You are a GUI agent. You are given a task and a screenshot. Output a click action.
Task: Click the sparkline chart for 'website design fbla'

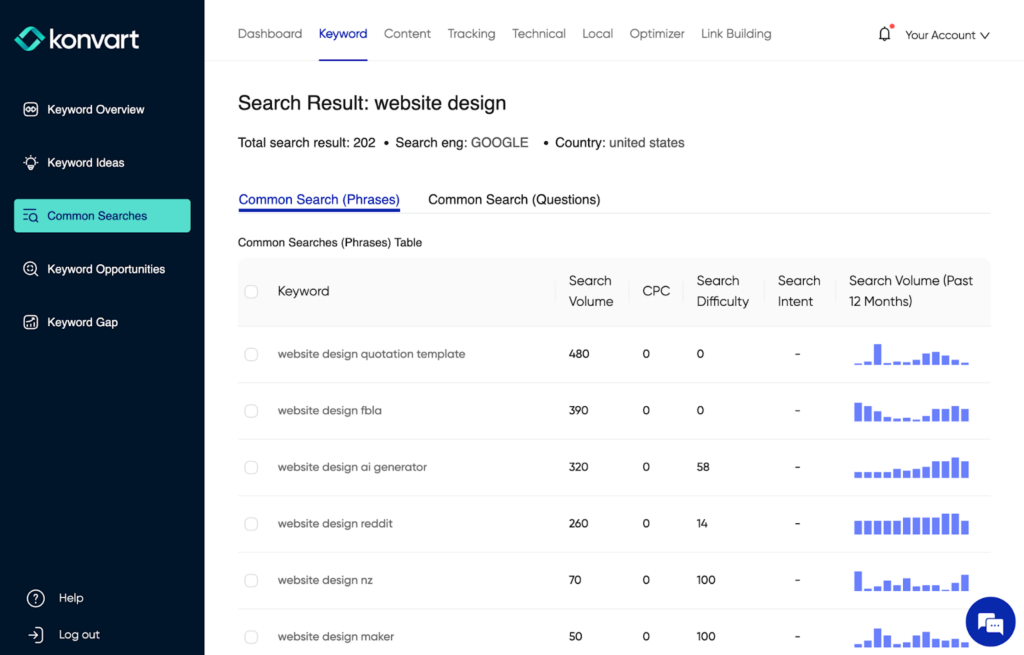(910, 410)
